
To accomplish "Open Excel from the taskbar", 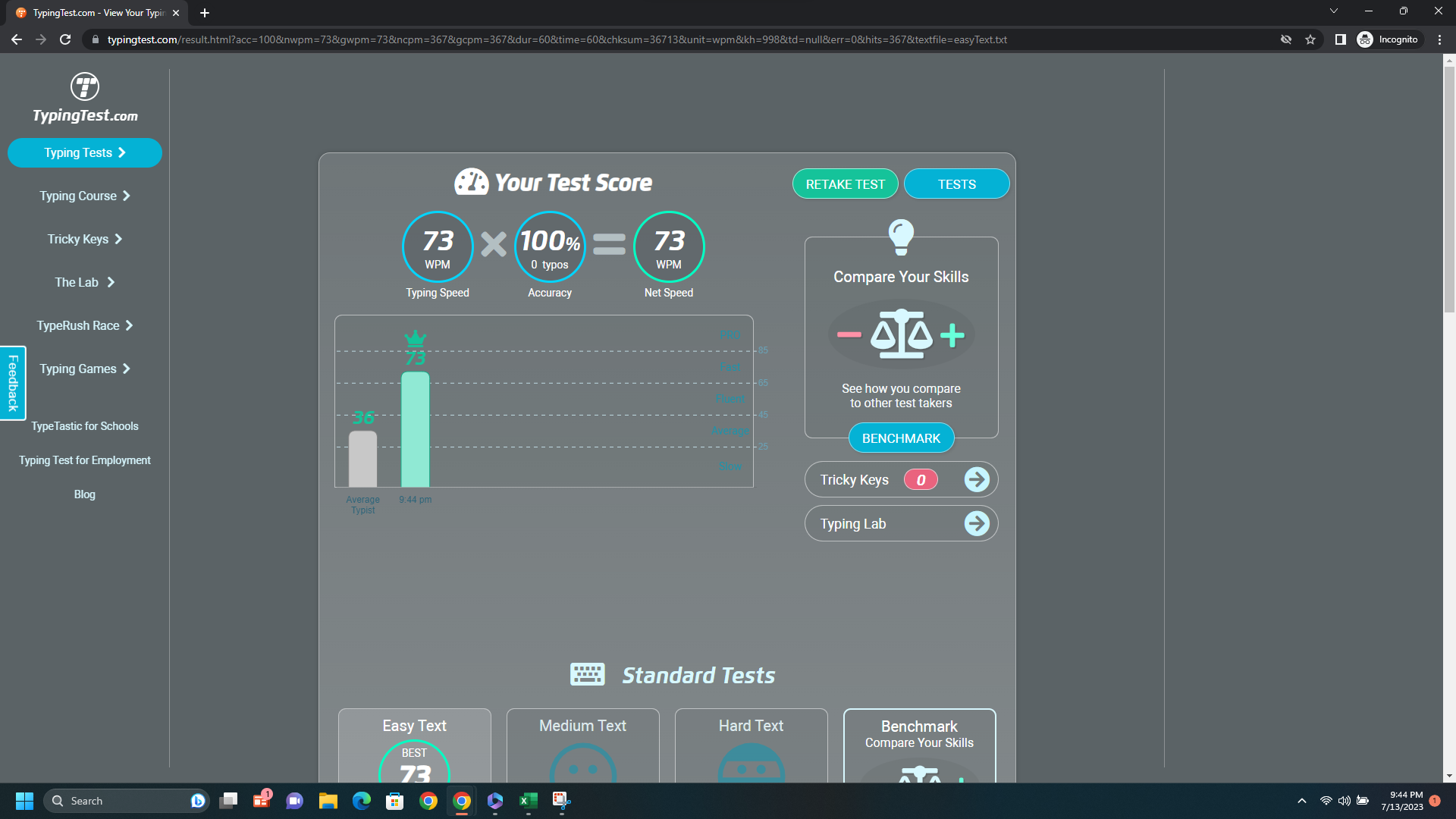I will click(528, 801).
